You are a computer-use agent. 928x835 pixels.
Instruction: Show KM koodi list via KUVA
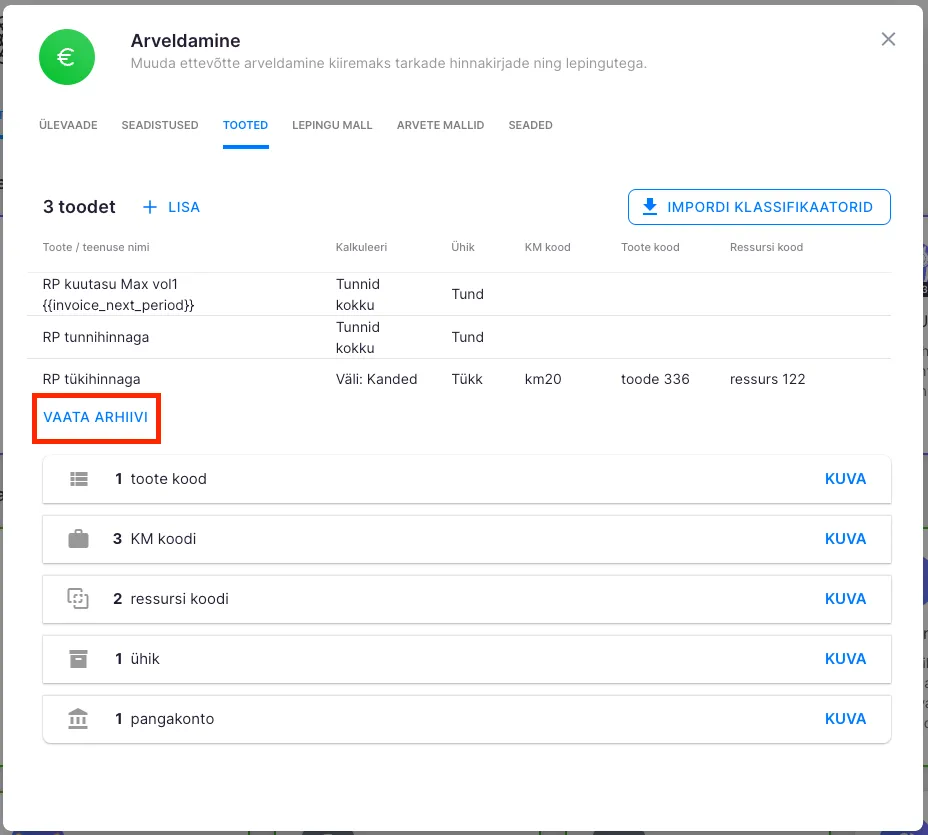845,539
